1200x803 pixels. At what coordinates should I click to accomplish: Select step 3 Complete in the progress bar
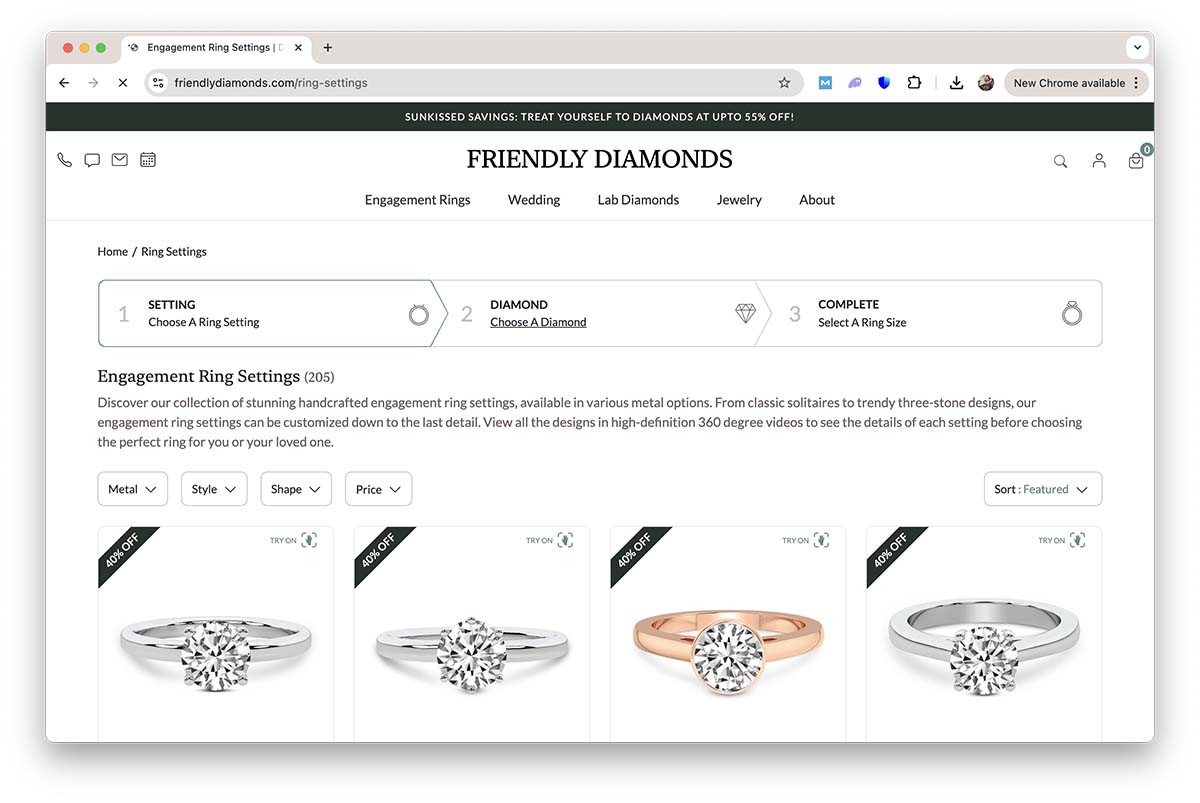click(x=930, y=313)
